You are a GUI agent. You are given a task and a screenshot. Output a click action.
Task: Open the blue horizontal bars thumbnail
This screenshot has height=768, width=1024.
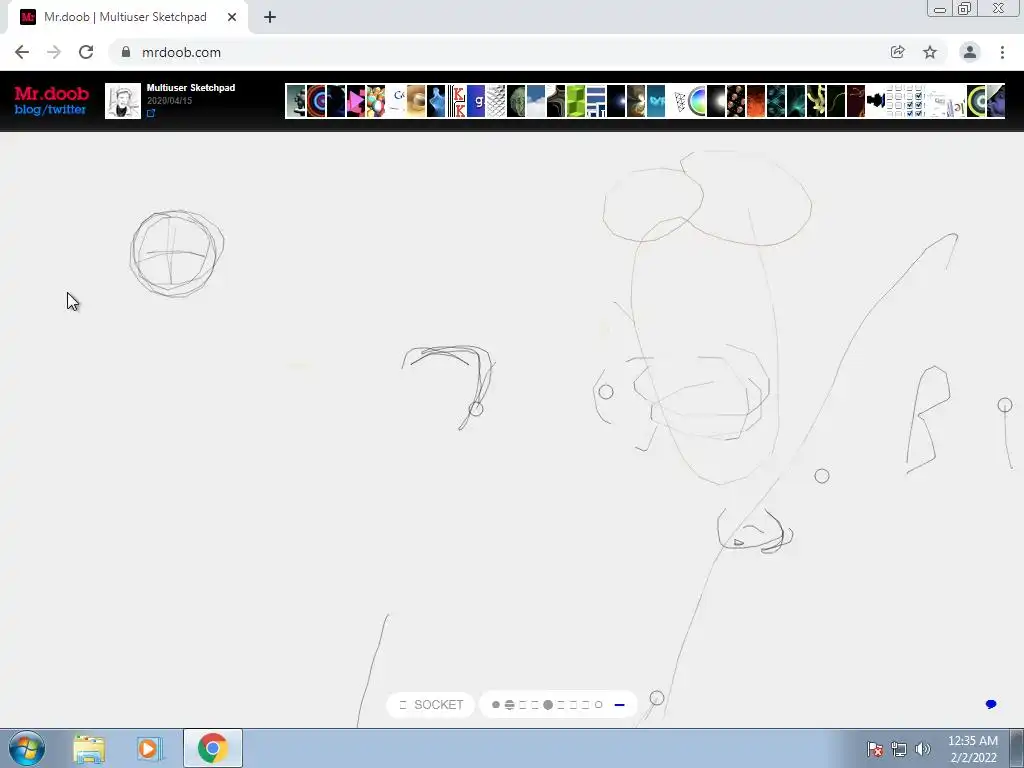point(596,101)
